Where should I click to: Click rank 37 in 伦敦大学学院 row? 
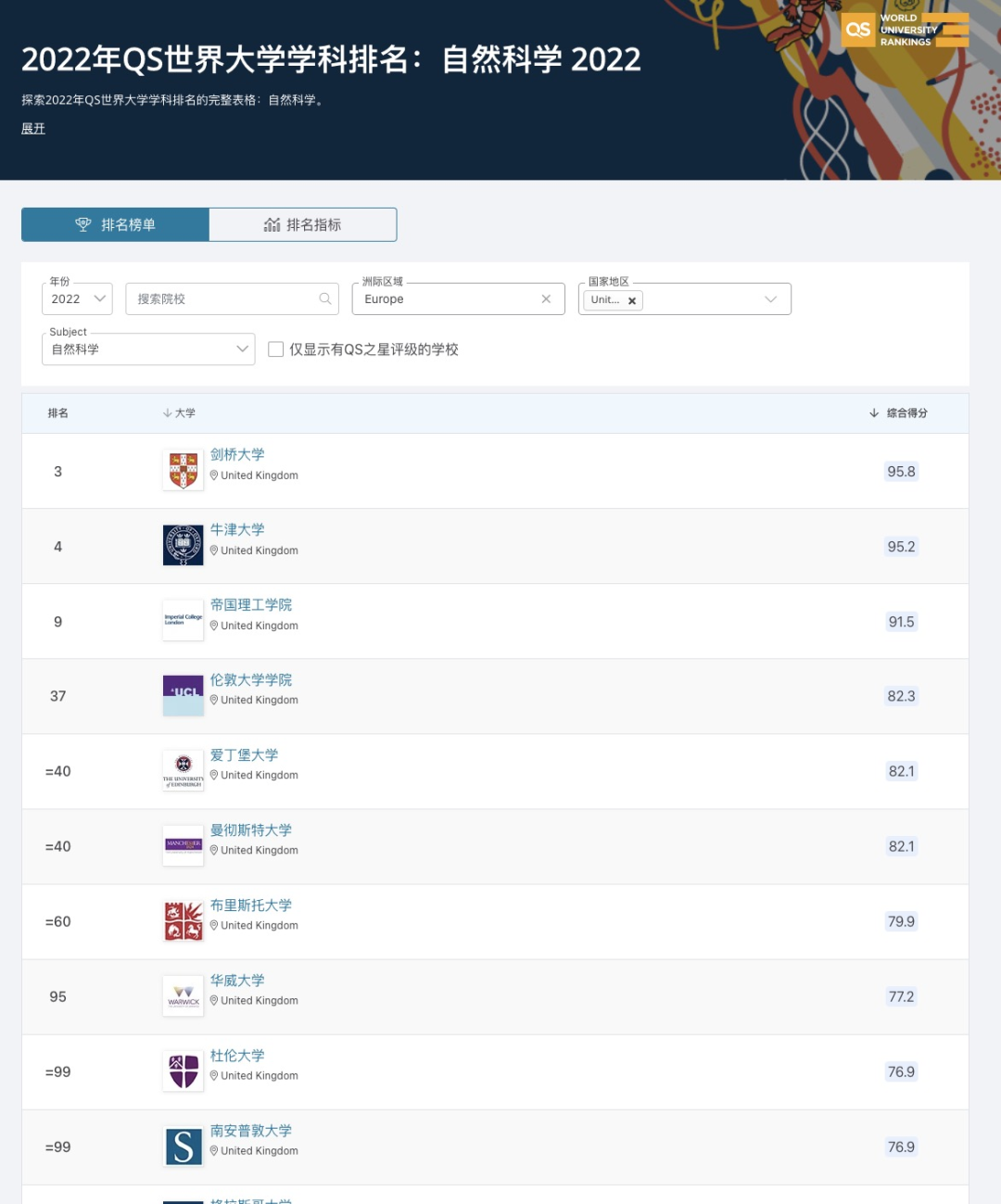click(57, 696)
